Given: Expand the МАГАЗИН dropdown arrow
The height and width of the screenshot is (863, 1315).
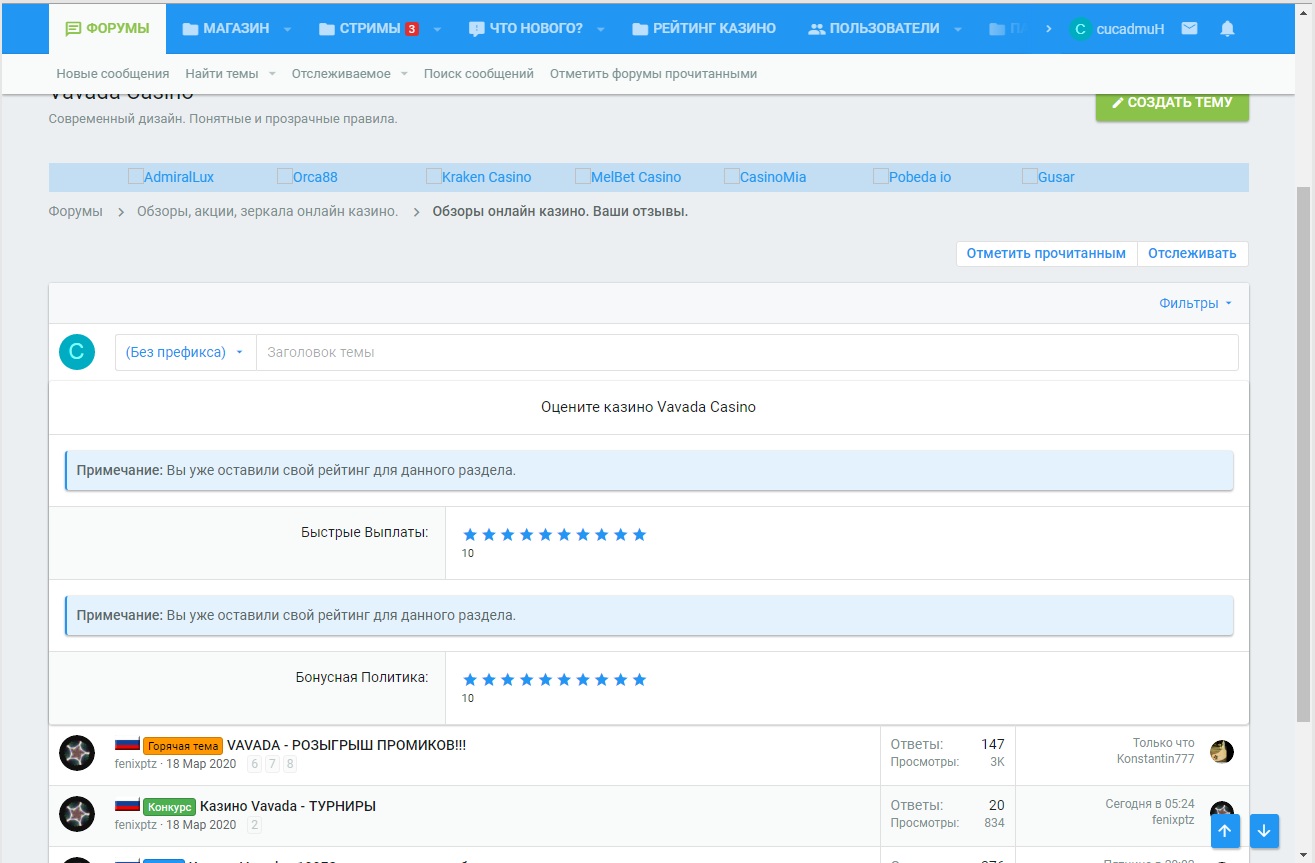Looking at the screenshot, I should pyautogui.click(x=287, y=30).
